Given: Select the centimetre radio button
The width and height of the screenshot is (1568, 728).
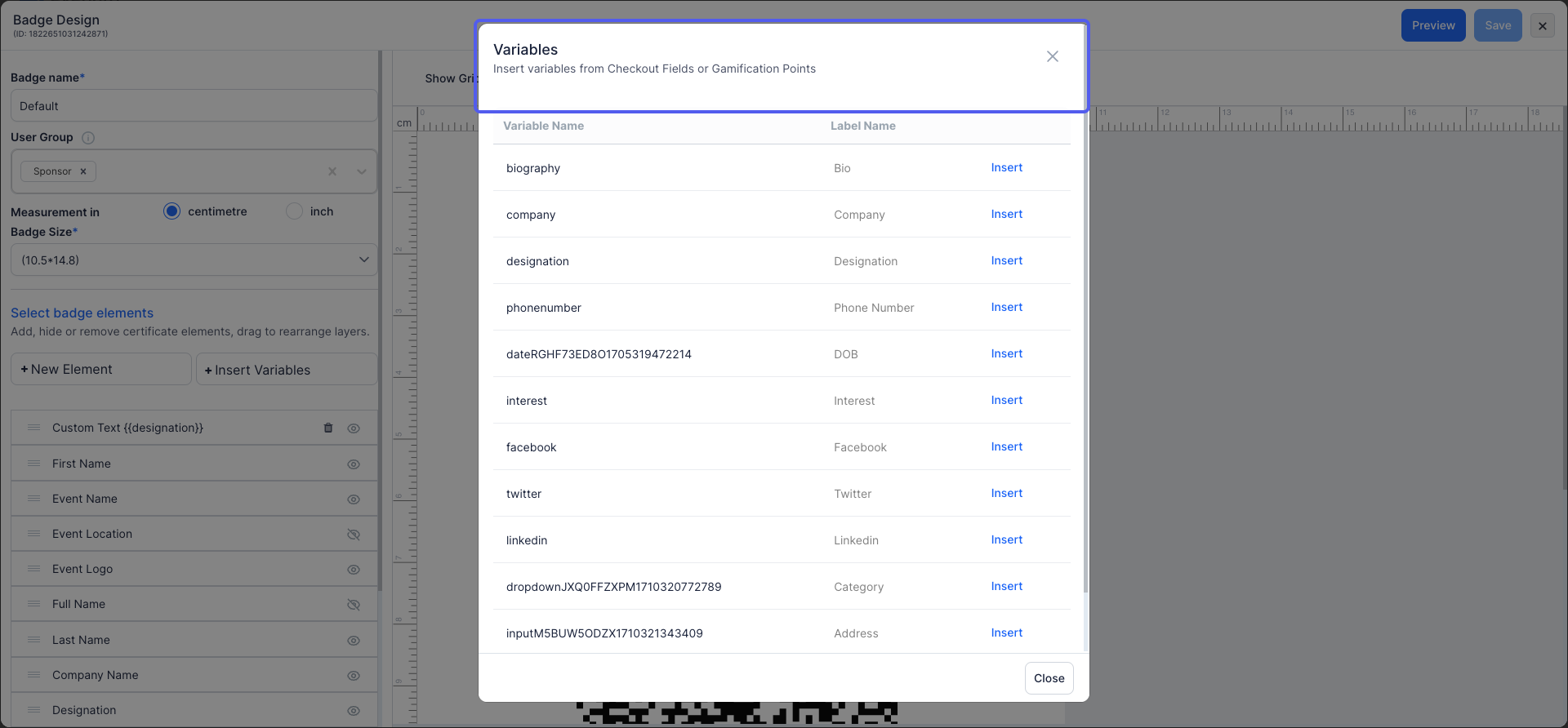Looking at the screenshot, I should pos(171,211).
